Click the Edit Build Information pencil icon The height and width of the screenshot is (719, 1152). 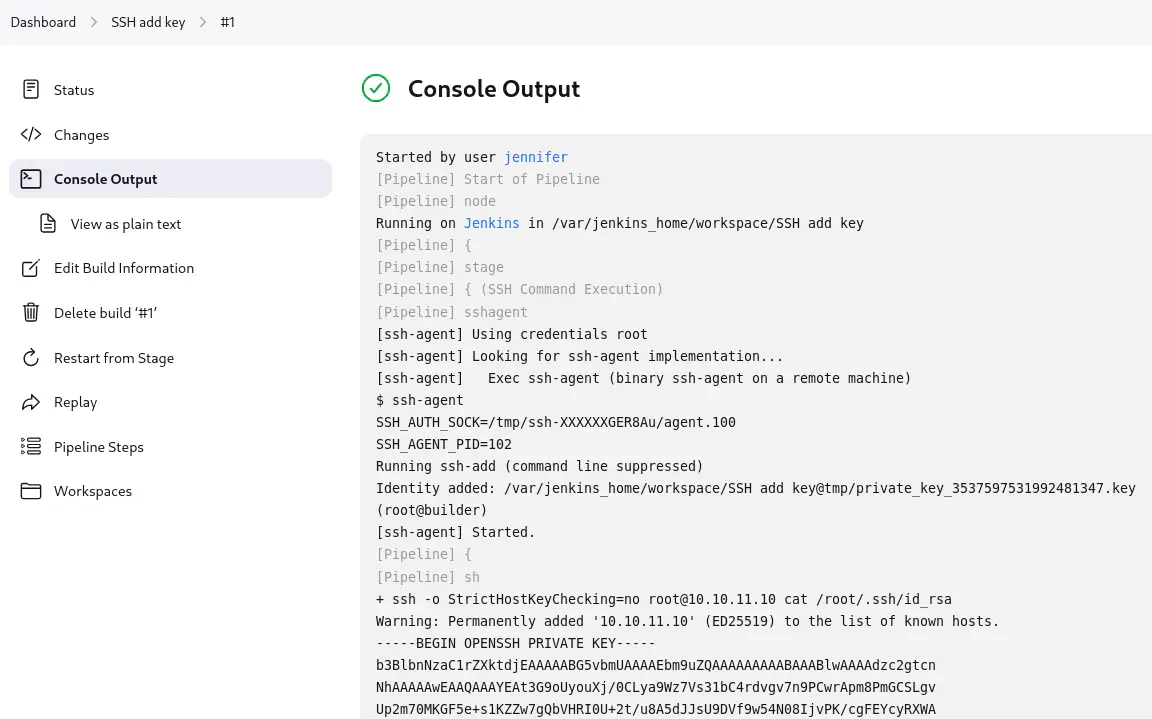31,268
